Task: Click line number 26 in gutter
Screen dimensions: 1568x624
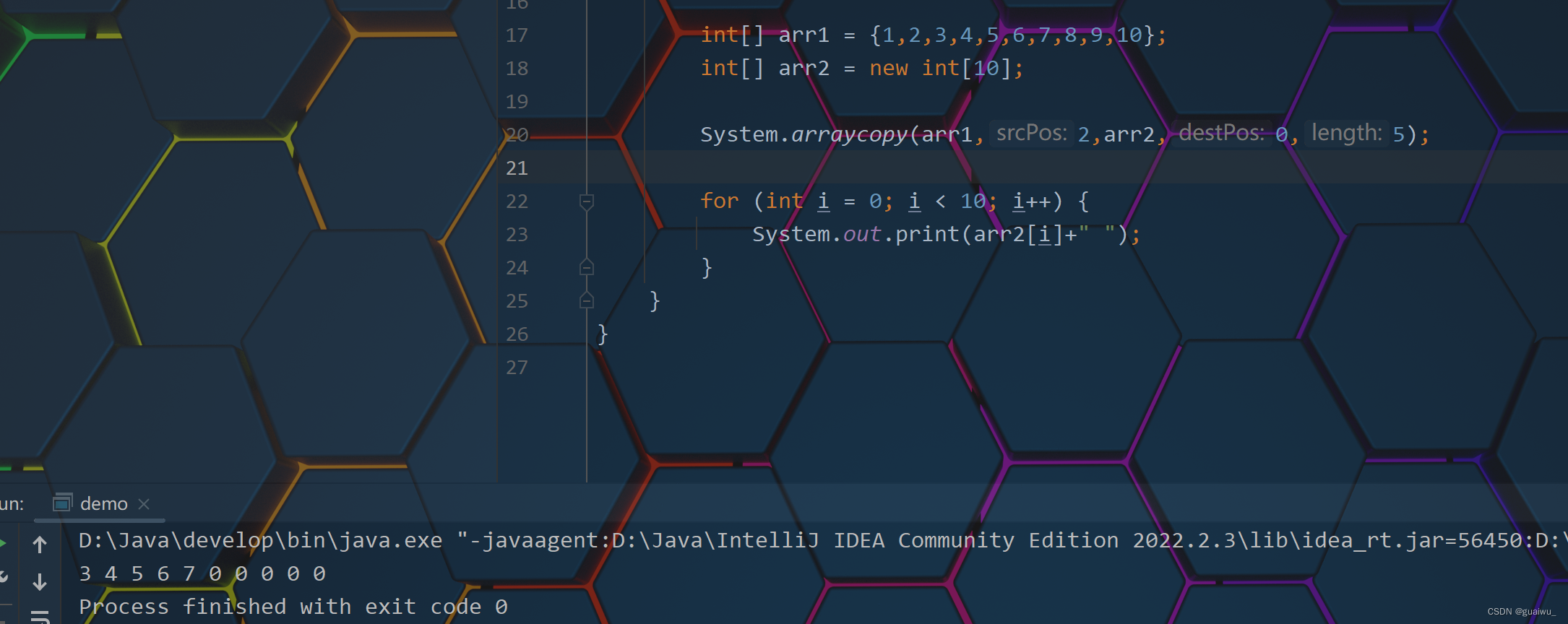Action: (517, 334)
